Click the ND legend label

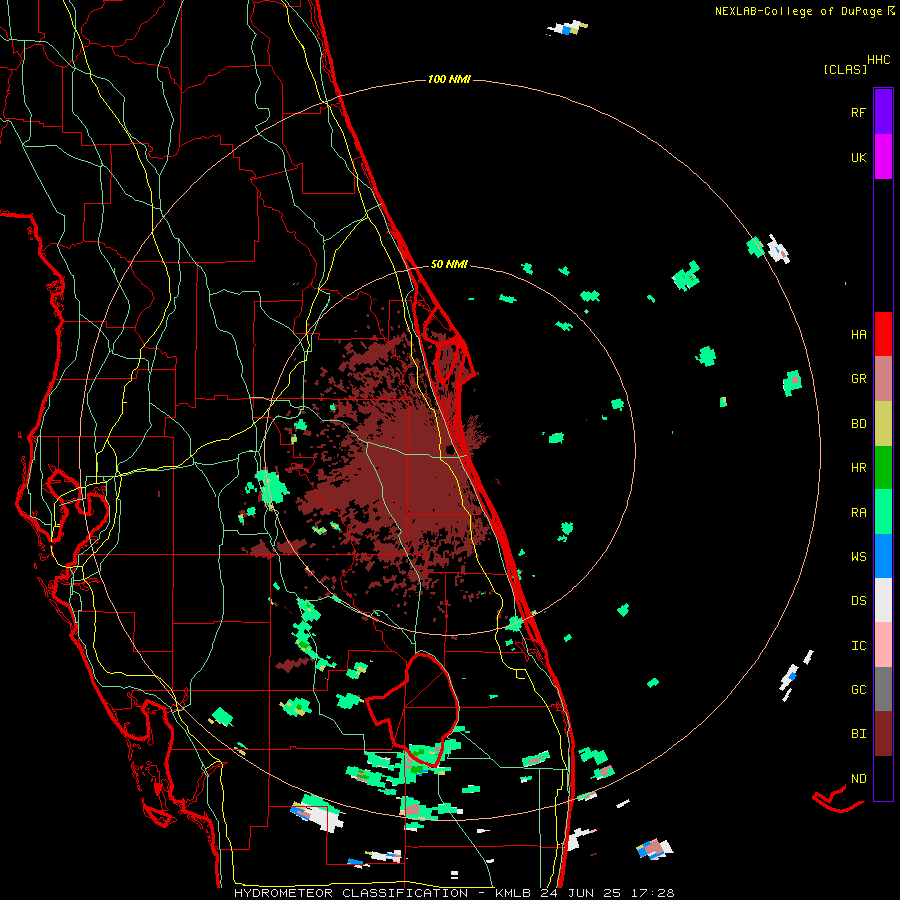pos(858,779)
